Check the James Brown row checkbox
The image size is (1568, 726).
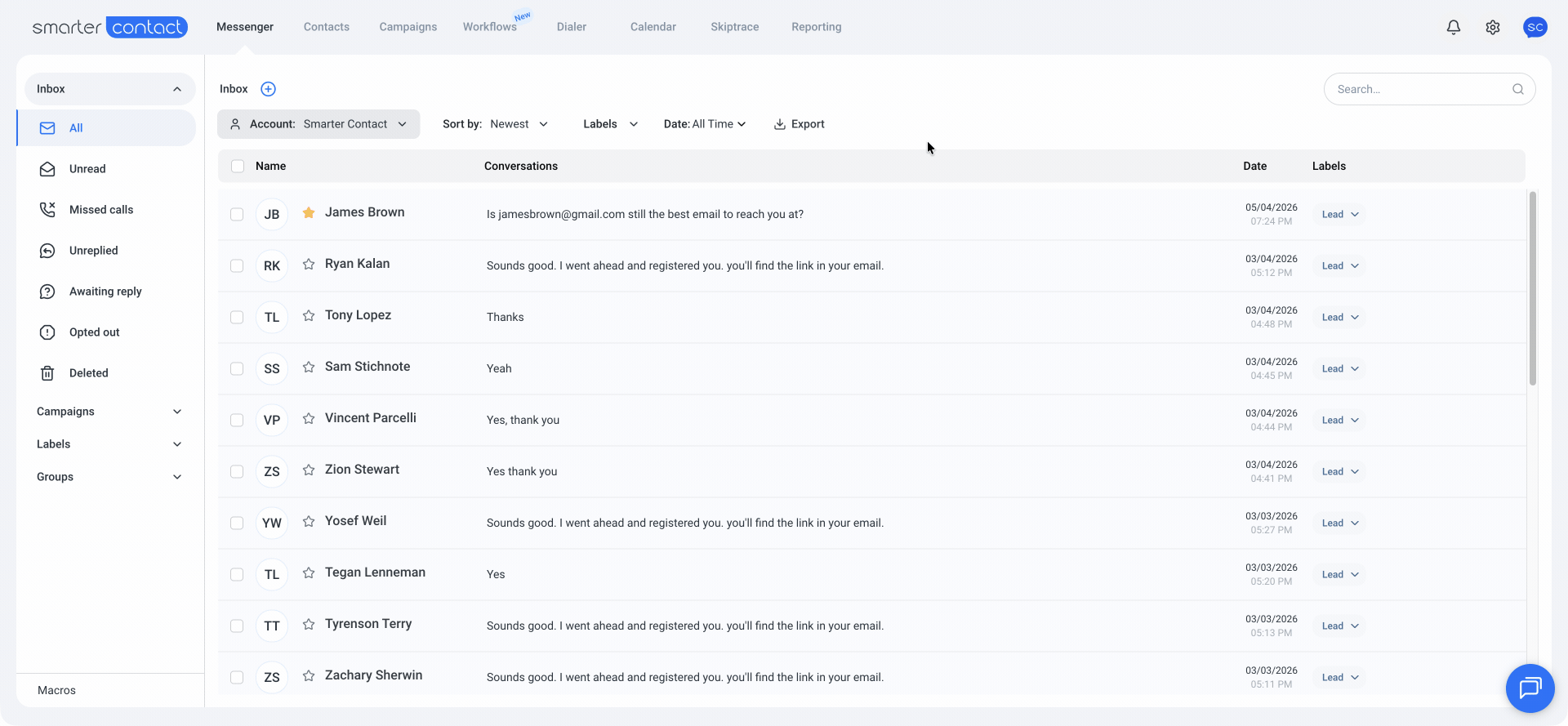point(237,215)
